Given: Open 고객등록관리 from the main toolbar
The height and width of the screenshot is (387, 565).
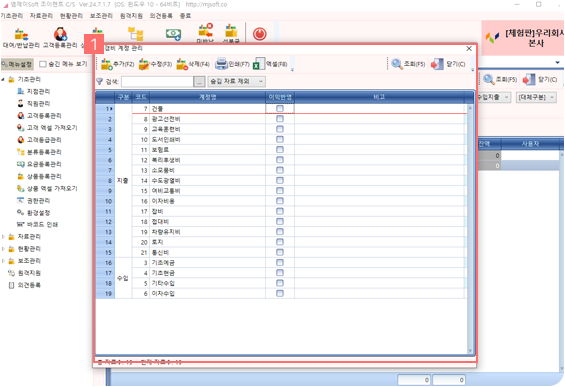Looking at the screenshot, I should pos(60,38).
